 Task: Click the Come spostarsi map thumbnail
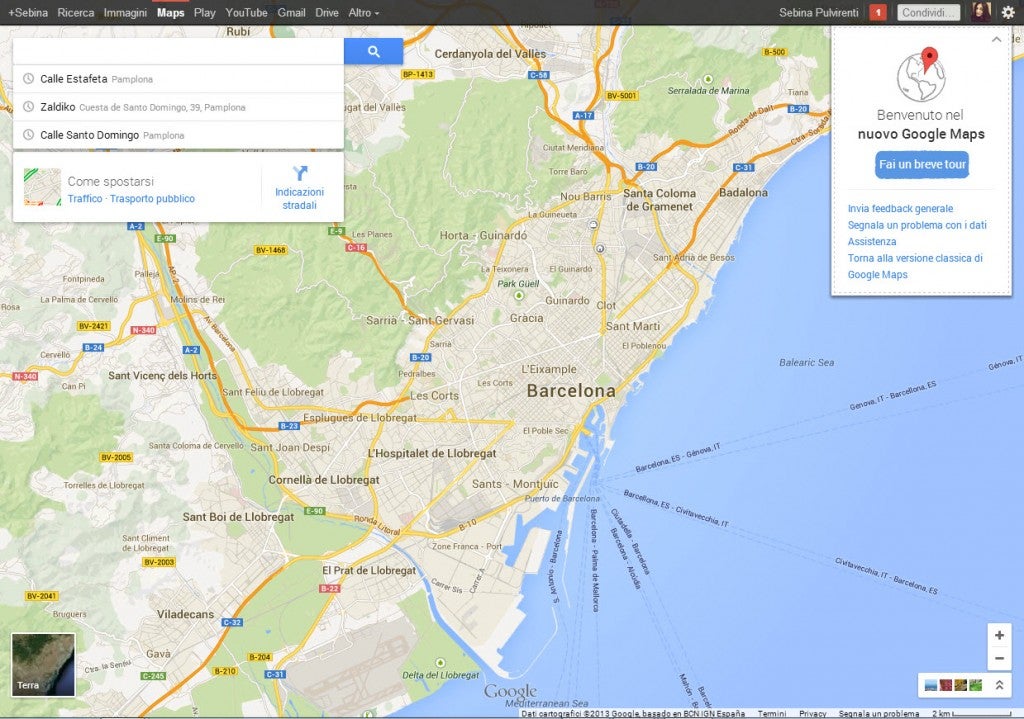click(42, 187)
